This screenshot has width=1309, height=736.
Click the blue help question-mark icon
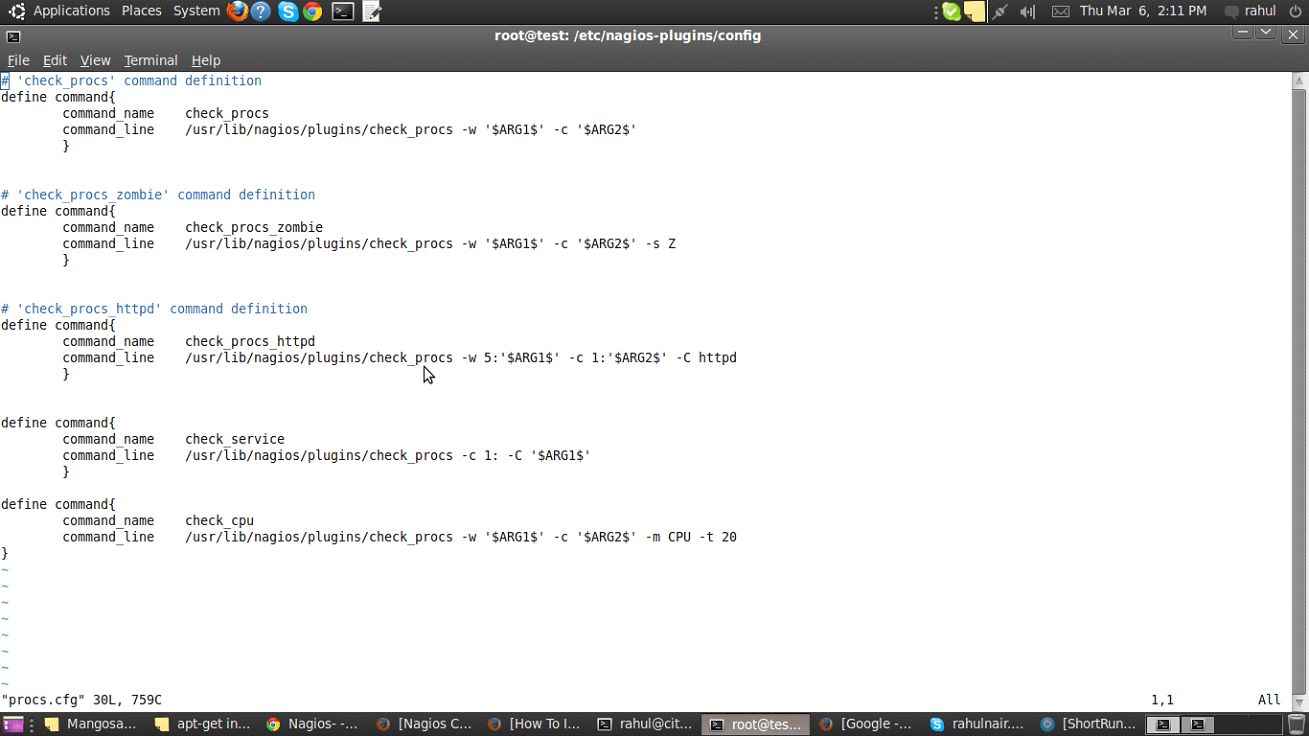[x=261, y=11]
